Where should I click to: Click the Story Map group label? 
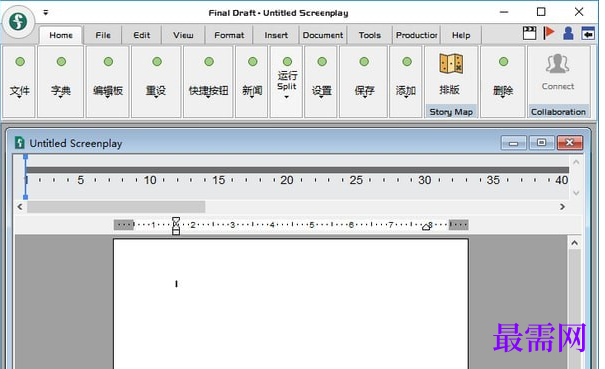point(451,112)
